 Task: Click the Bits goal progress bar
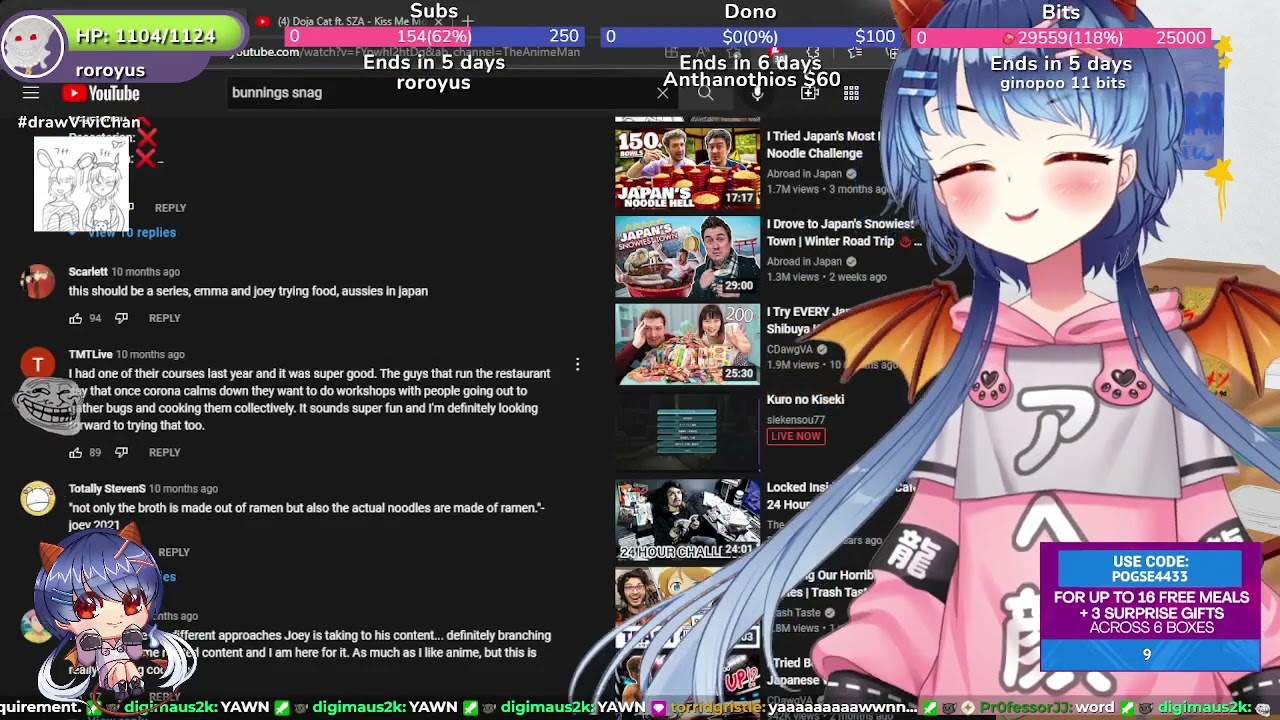1061,37
